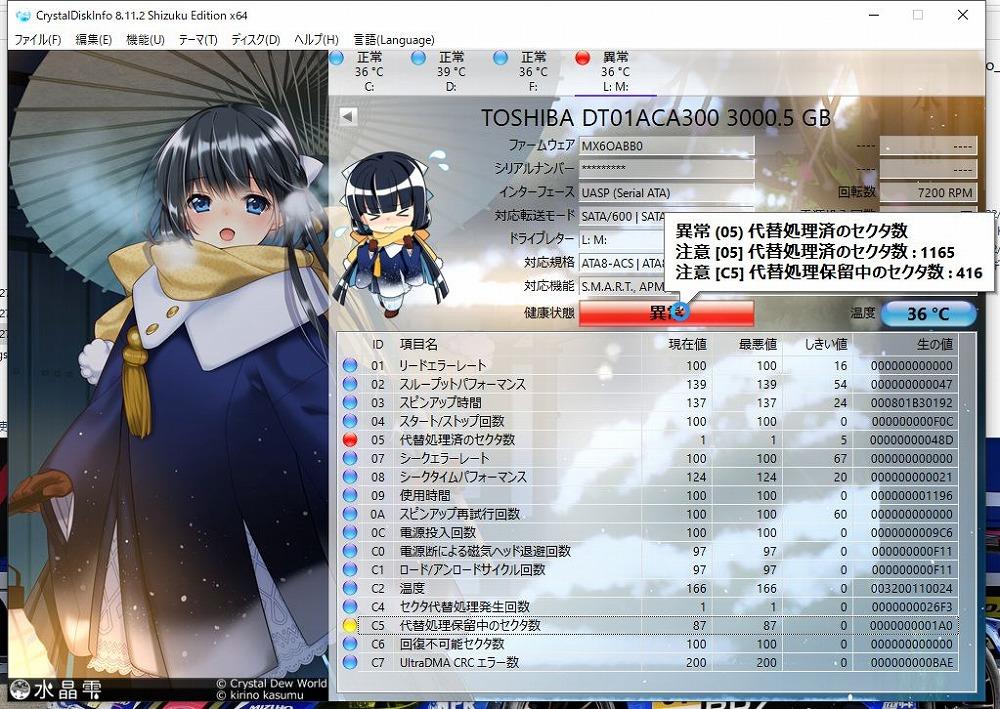The width and height of the screenshot is (1000, 709).
Task: Click the previous disk arrow button
Action: pyautogui.click(x=348, y=116)
